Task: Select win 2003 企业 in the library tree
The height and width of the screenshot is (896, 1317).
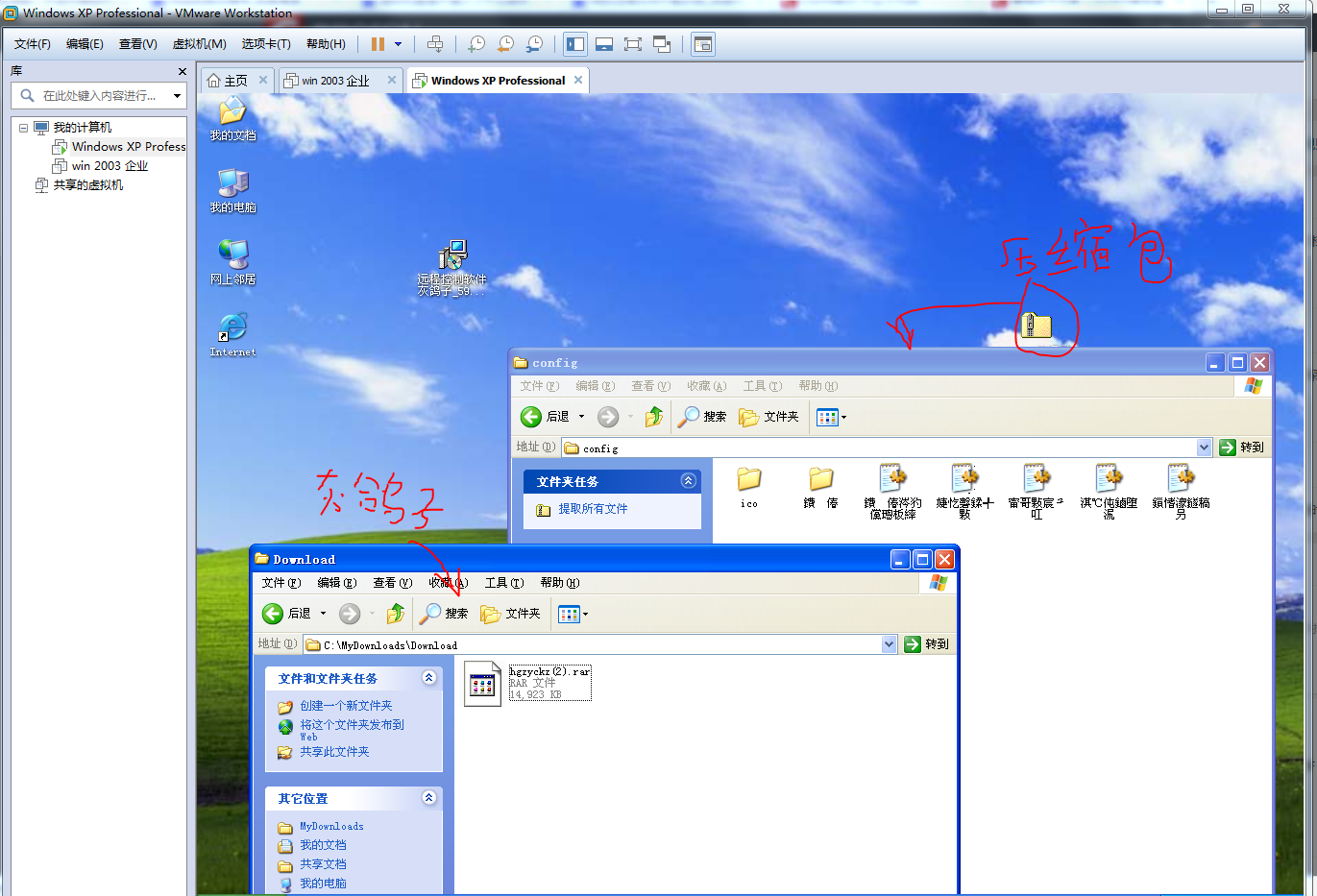Action: (101, 166)
